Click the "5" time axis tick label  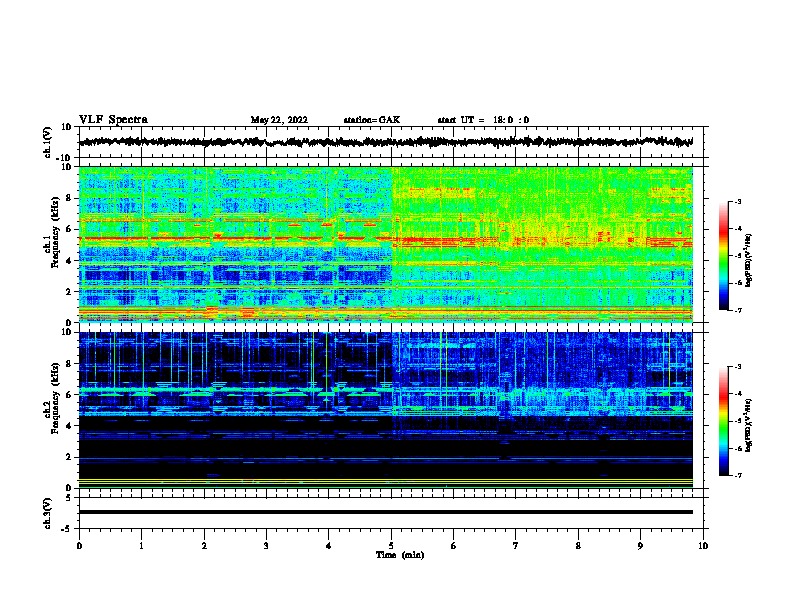[x=391, y=546]
